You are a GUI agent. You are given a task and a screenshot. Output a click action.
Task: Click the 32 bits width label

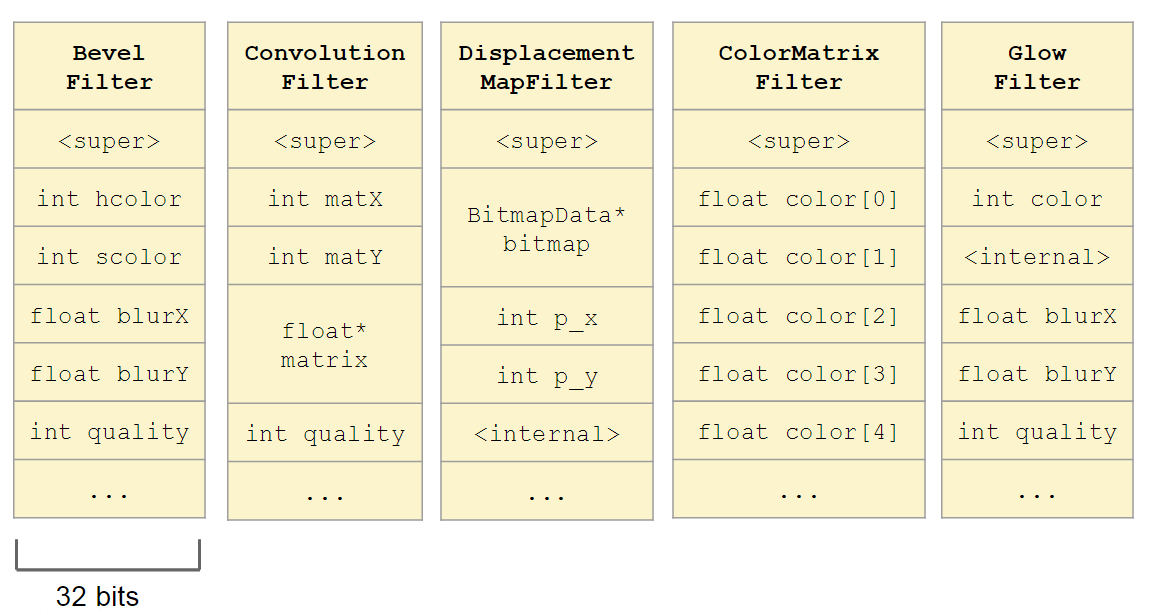98,597
